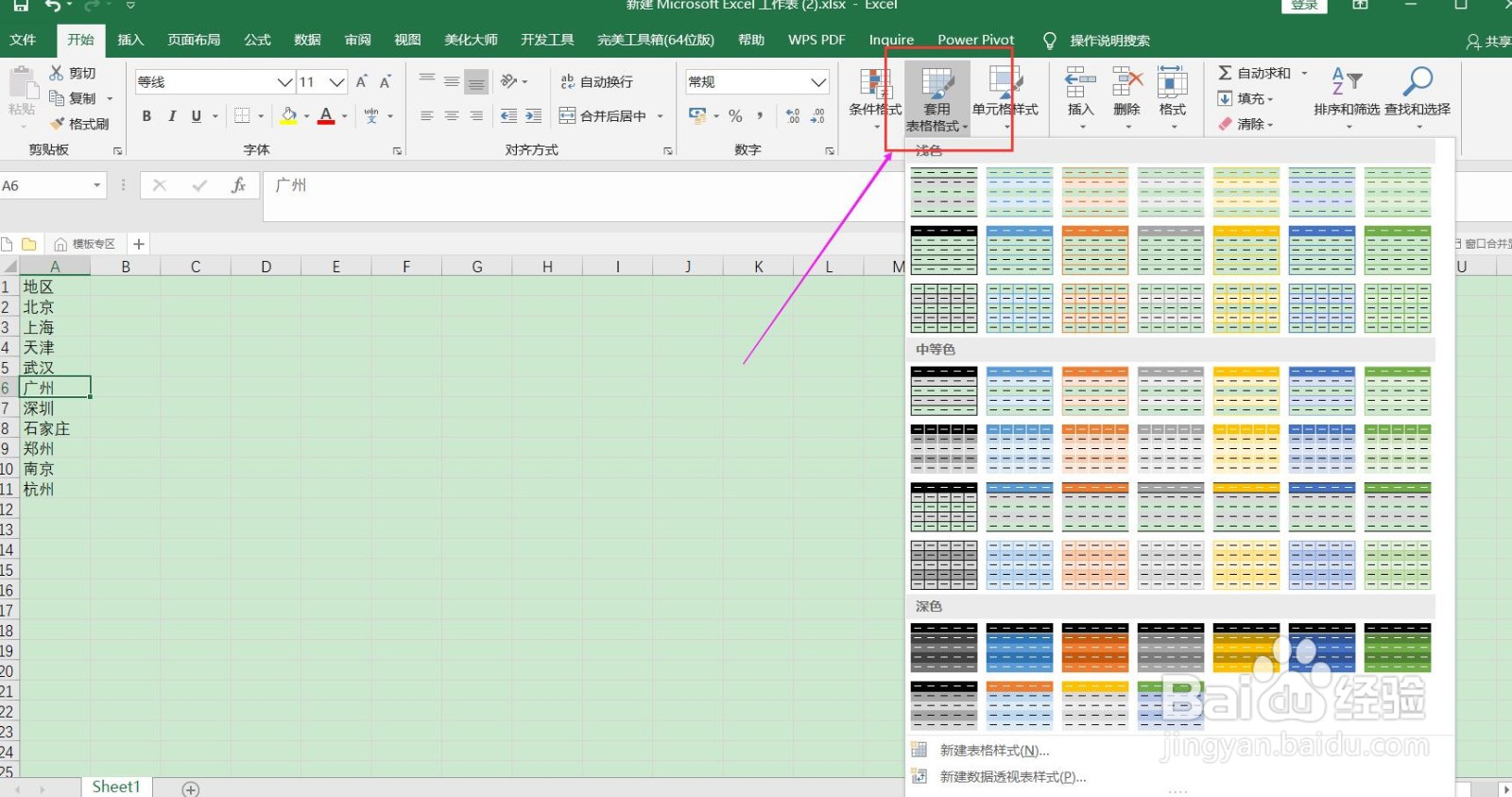Click decrease decimal icon
This screenshot has width=1512, height=797.
(817, 116)
